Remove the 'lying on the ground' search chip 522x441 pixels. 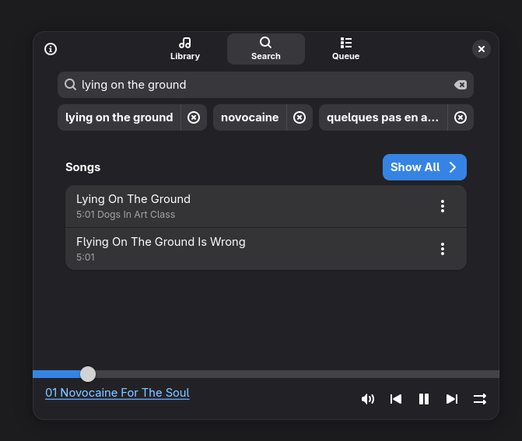[194, 117]
